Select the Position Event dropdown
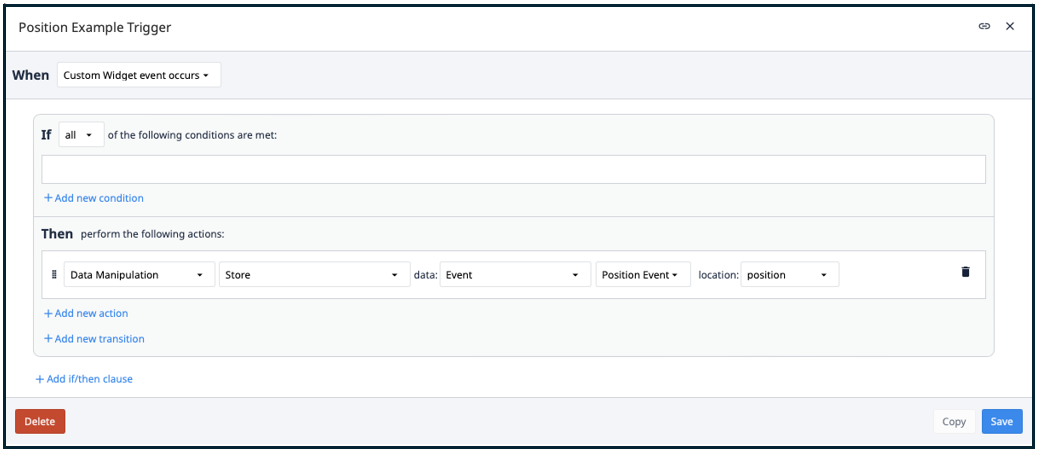 click(643, 275)
